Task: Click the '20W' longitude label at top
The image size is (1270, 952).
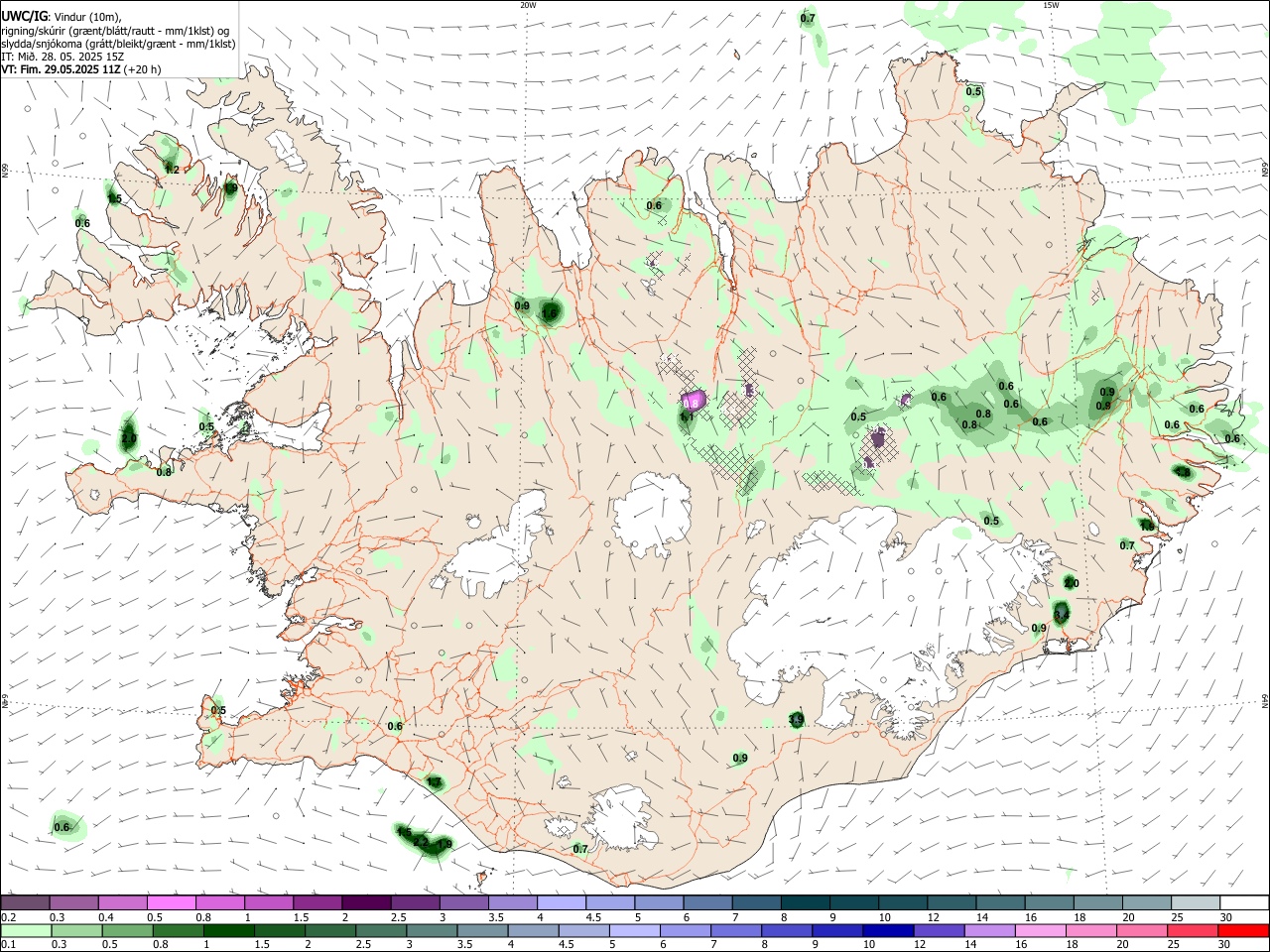Action: coord(528,5)
